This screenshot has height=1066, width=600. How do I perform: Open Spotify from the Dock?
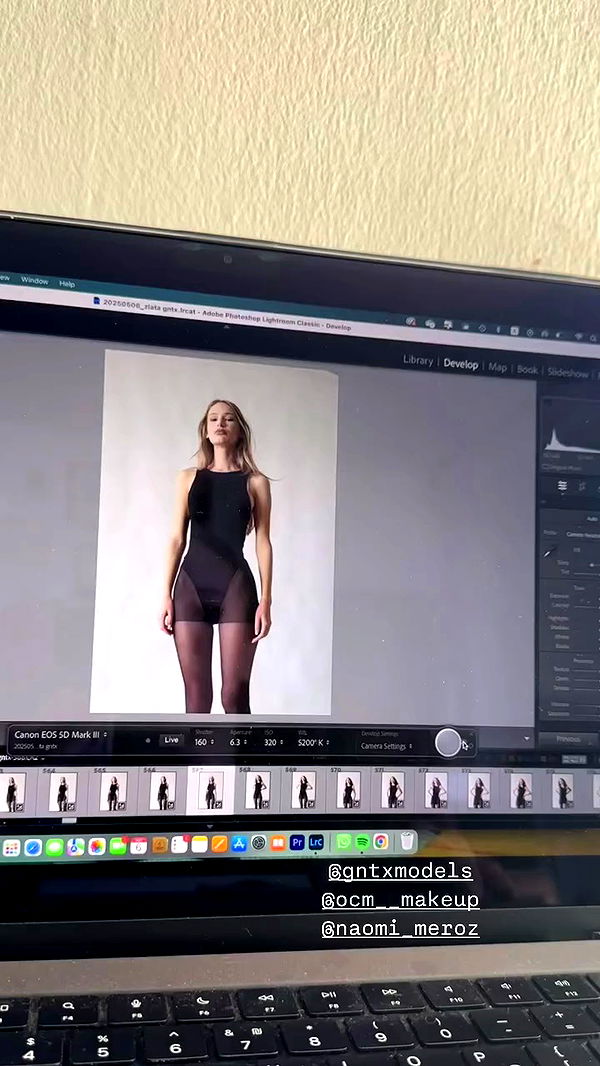point(363,842)
